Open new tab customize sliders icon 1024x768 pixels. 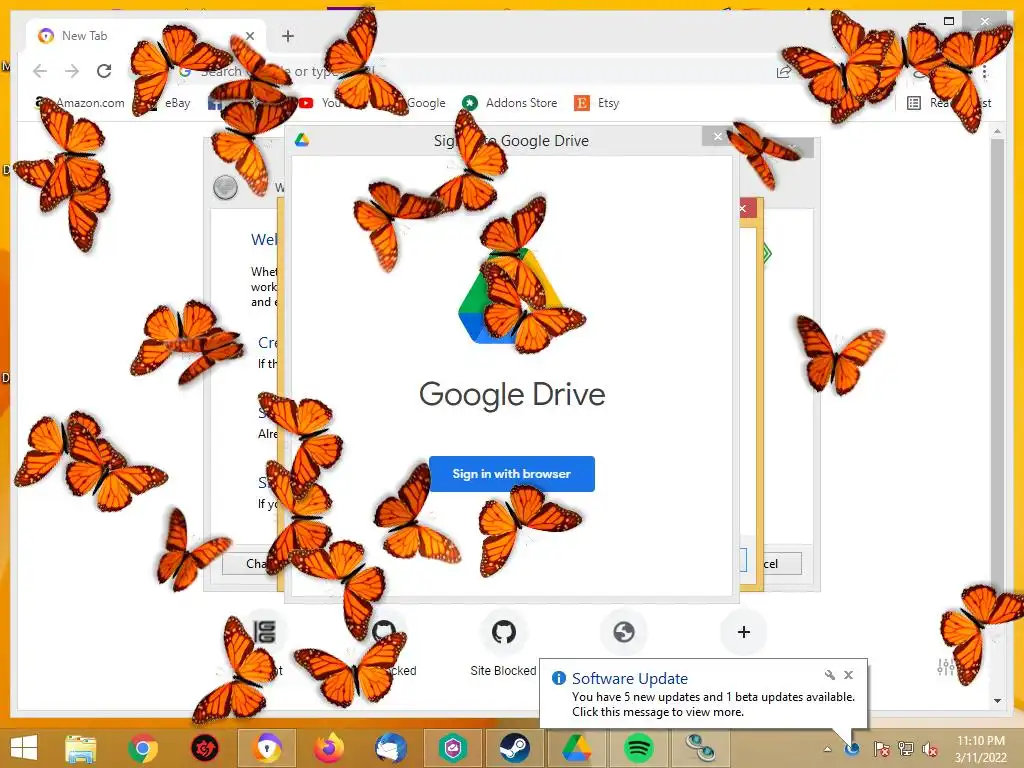[946, 666]
